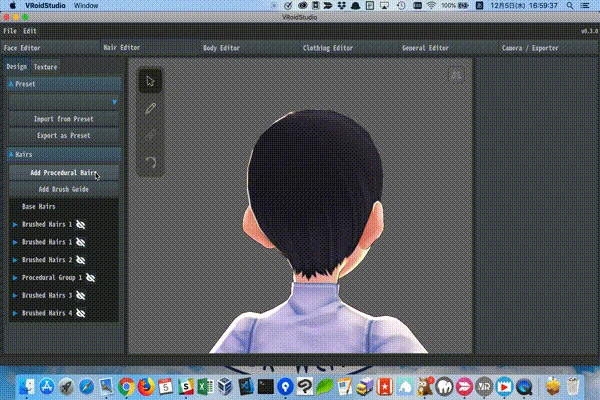
Task: Open the Edit menu
Action: 30,31
